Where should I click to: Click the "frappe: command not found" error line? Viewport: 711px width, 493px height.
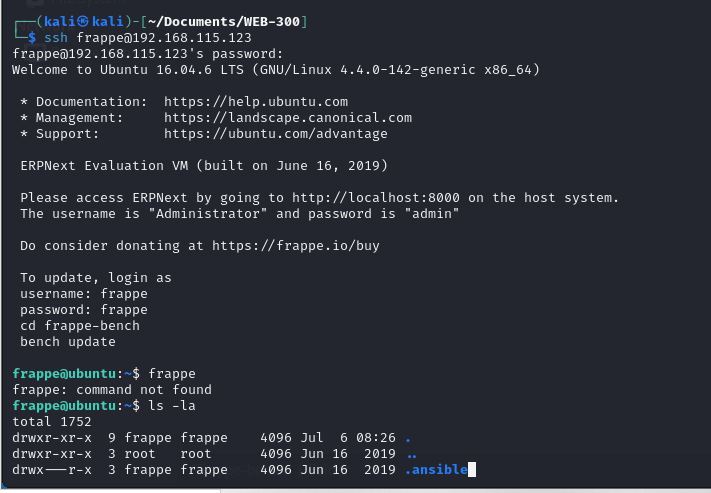click(x=112, y=390)
